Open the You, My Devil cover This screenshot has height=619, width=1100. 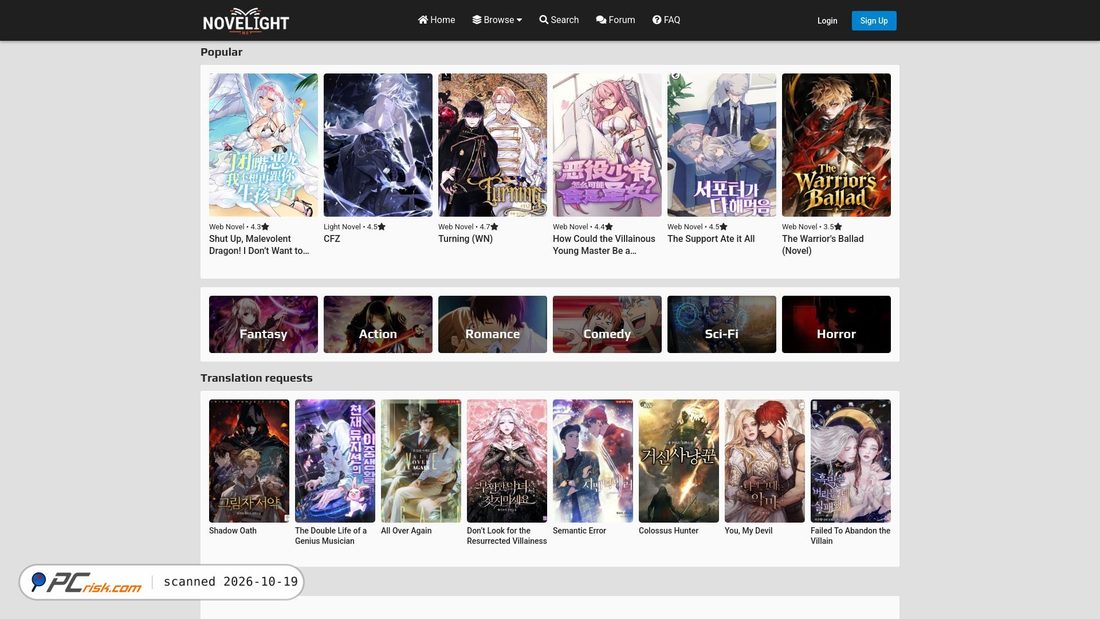[765, 461]
